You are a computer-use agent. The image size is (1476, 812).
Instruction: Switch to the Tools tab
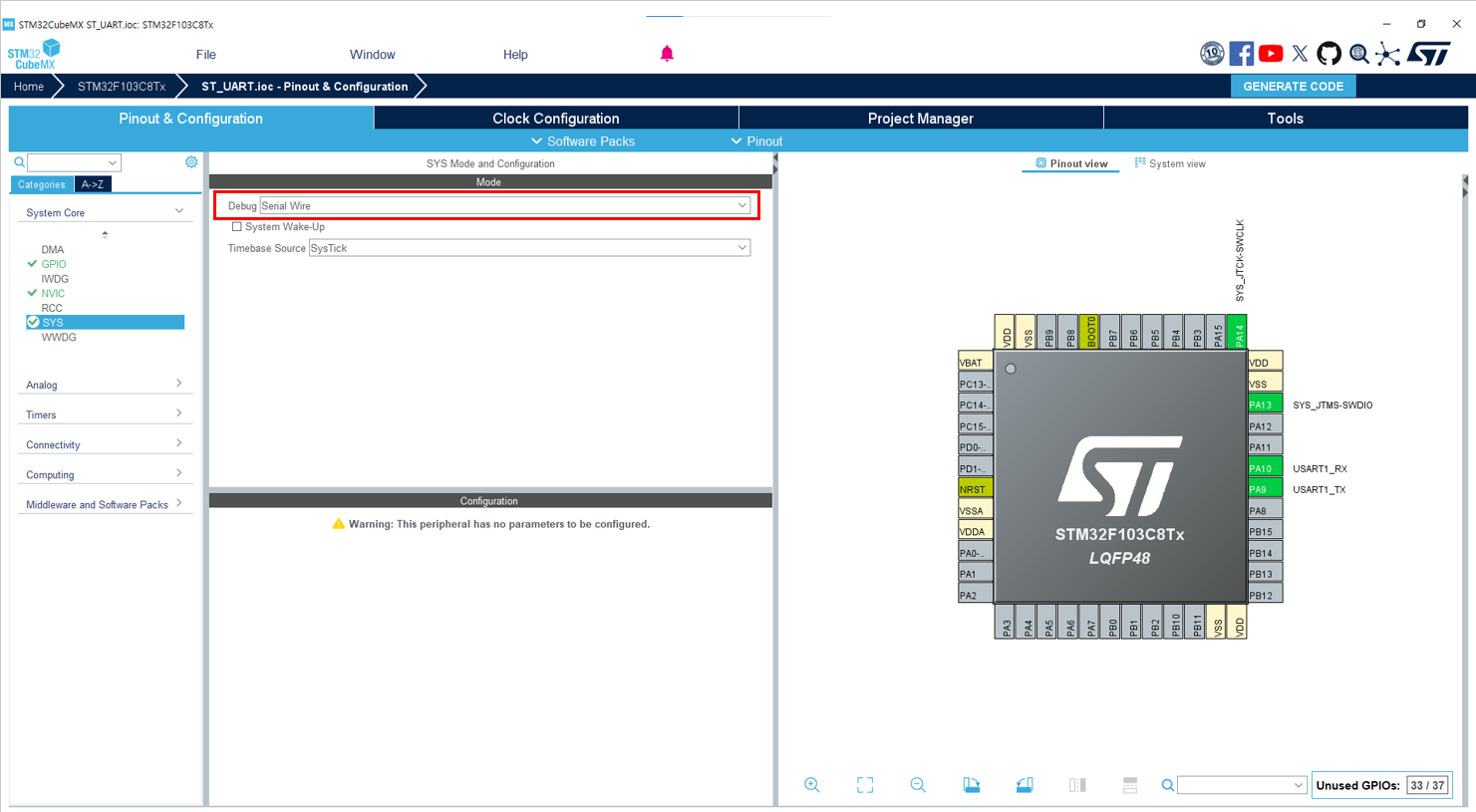[x=1286, y=119]
